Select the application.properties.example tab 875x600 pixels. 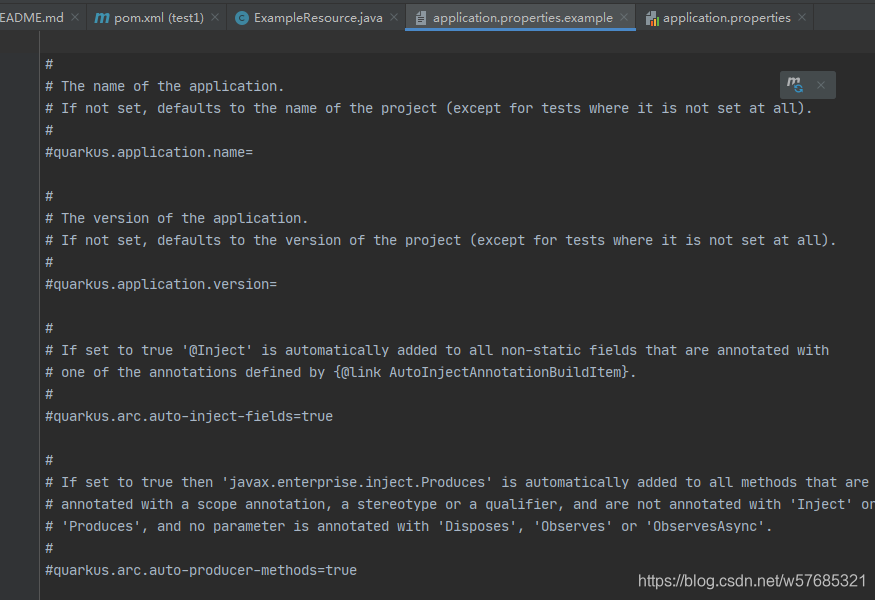(x=522, y=18)
